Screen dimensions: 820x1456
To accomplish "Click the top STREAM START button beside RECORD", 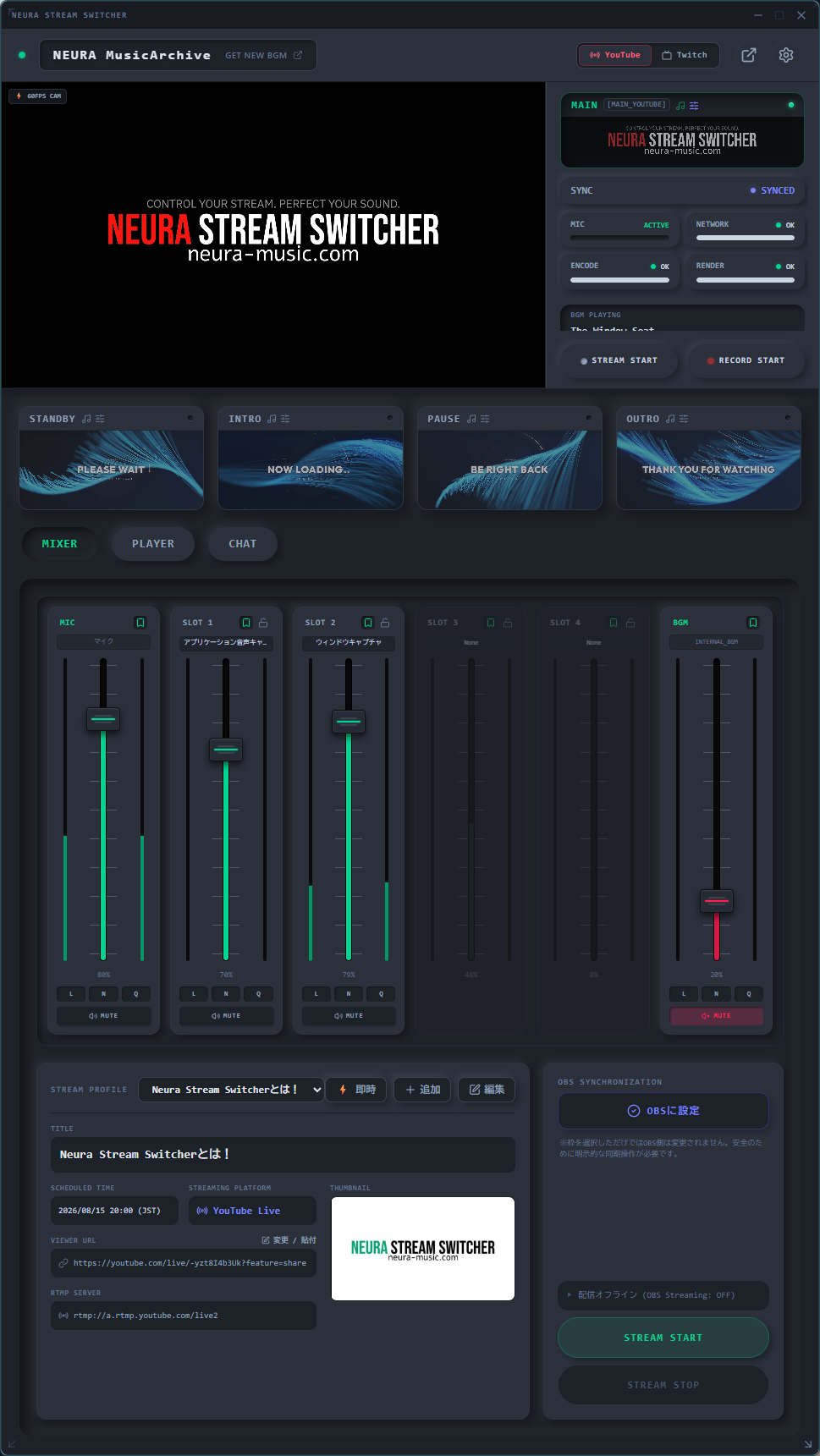I will click(619, 360).
